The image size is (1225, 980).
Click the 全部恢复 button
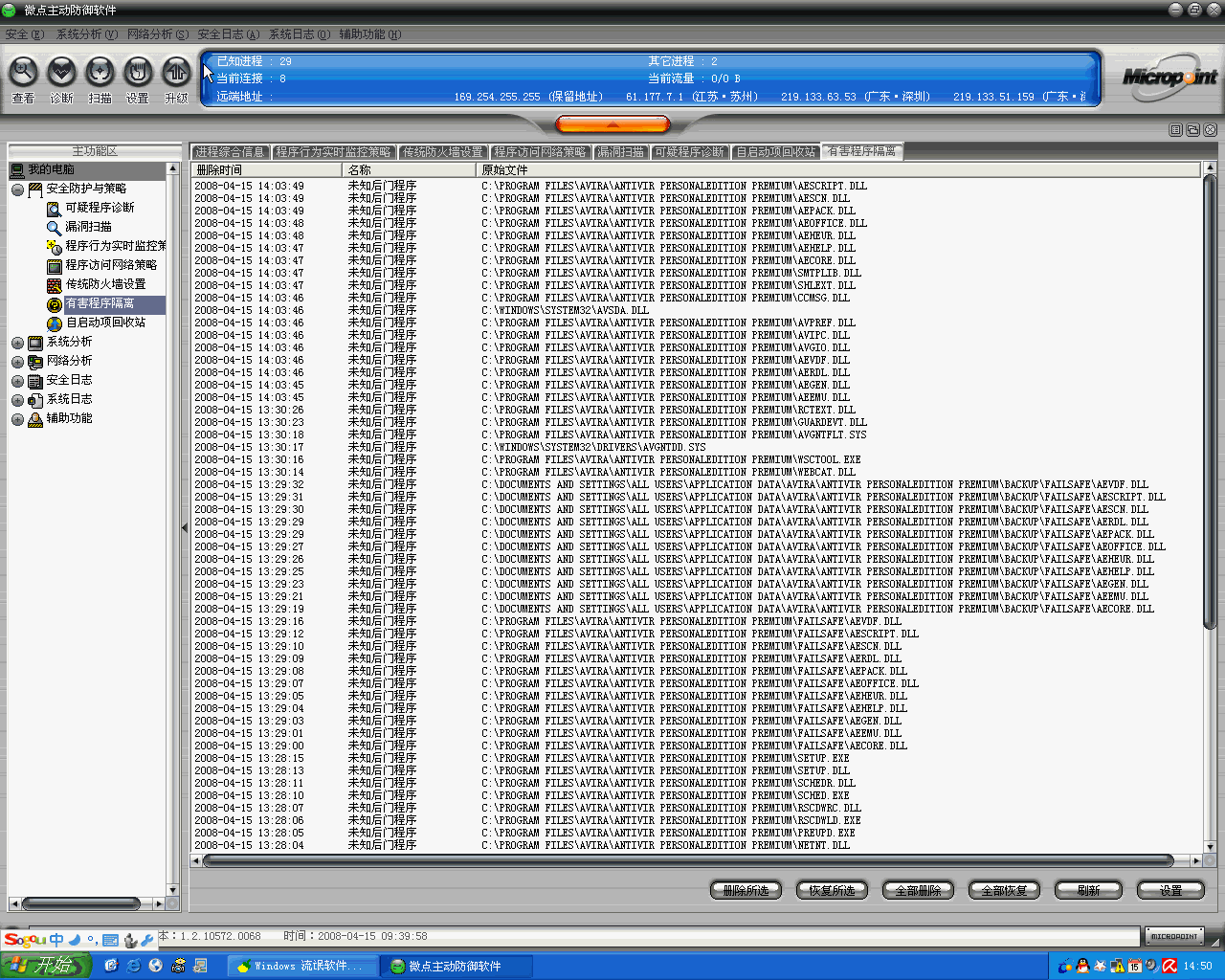(x=1004, y=890)
